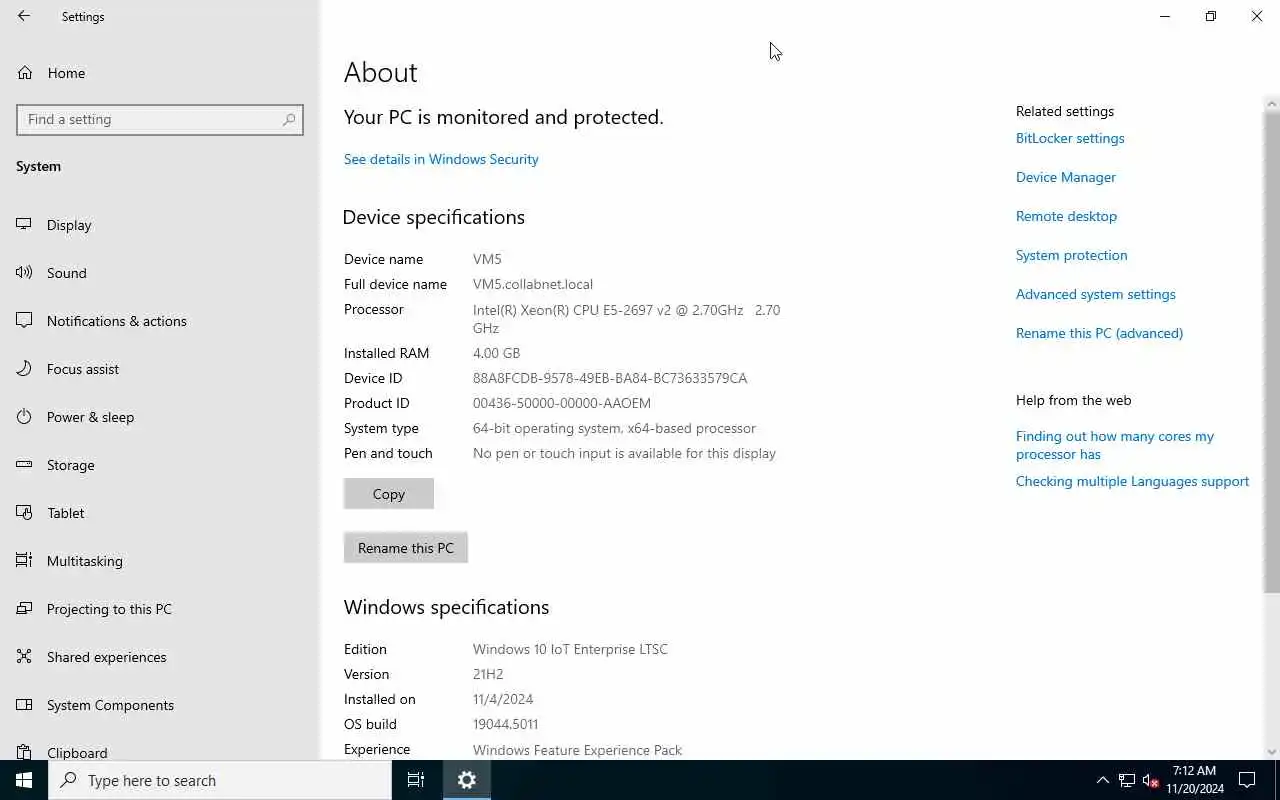1280x800 pixels.
Task: Close the Settings window
Action: click(1257, 16)
